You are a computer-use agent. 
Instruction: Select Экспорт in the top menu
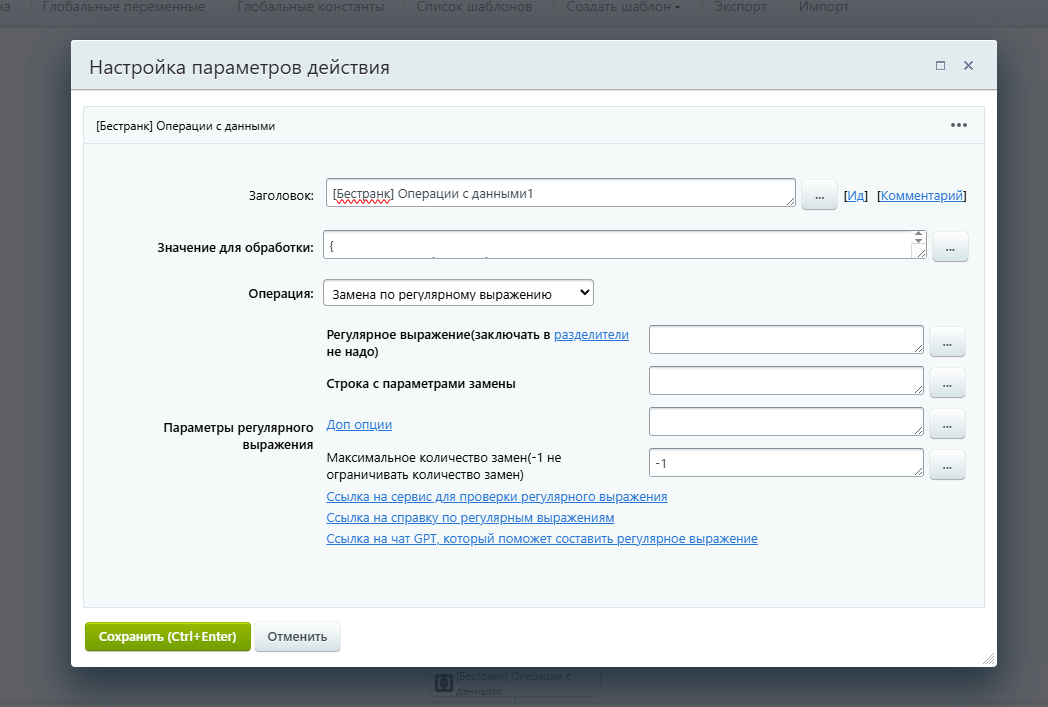739,6
